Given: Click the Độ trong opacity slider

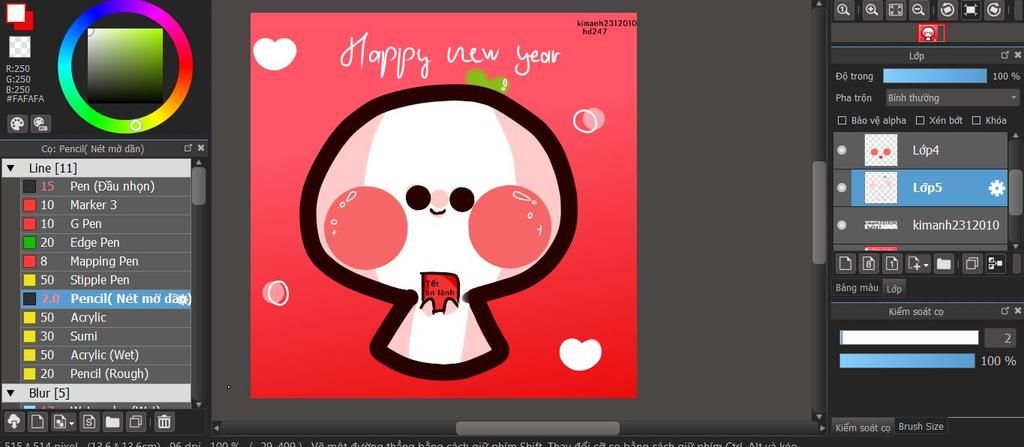Looking at the screenshot, I should (935, 76).
